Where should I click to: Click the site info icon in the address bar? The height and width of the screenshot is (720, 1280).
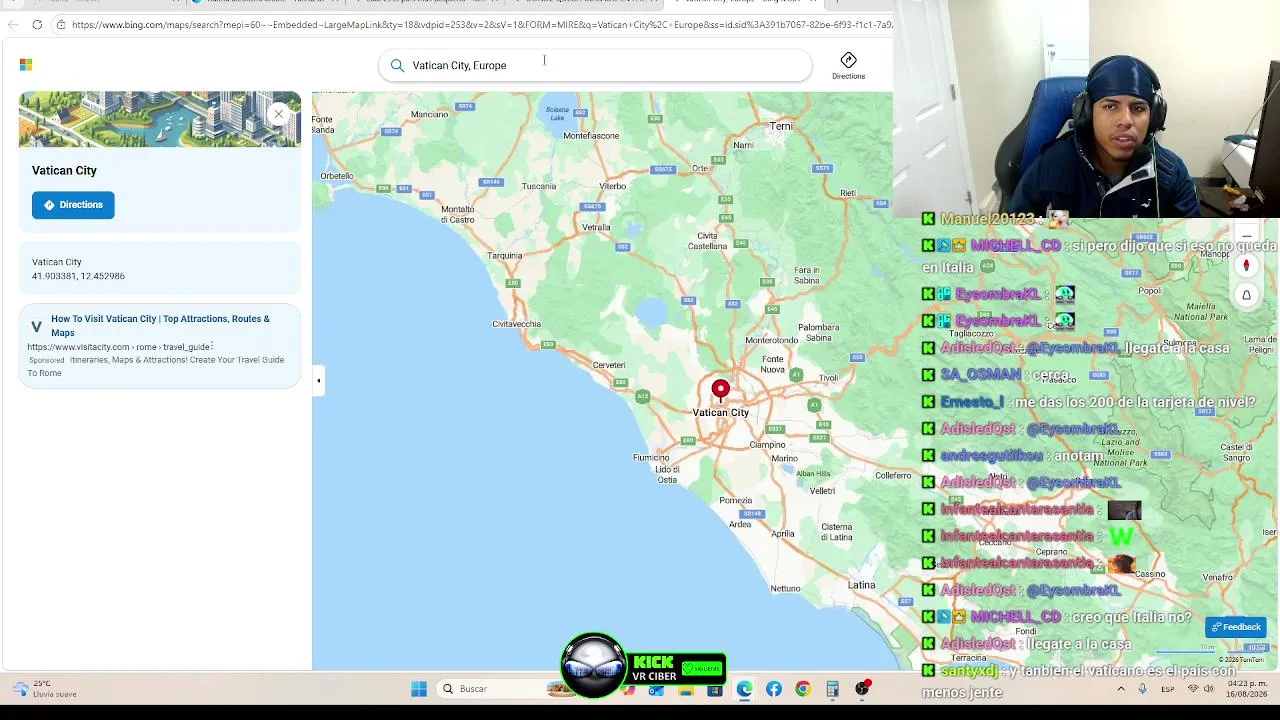[x=61, y=25]
